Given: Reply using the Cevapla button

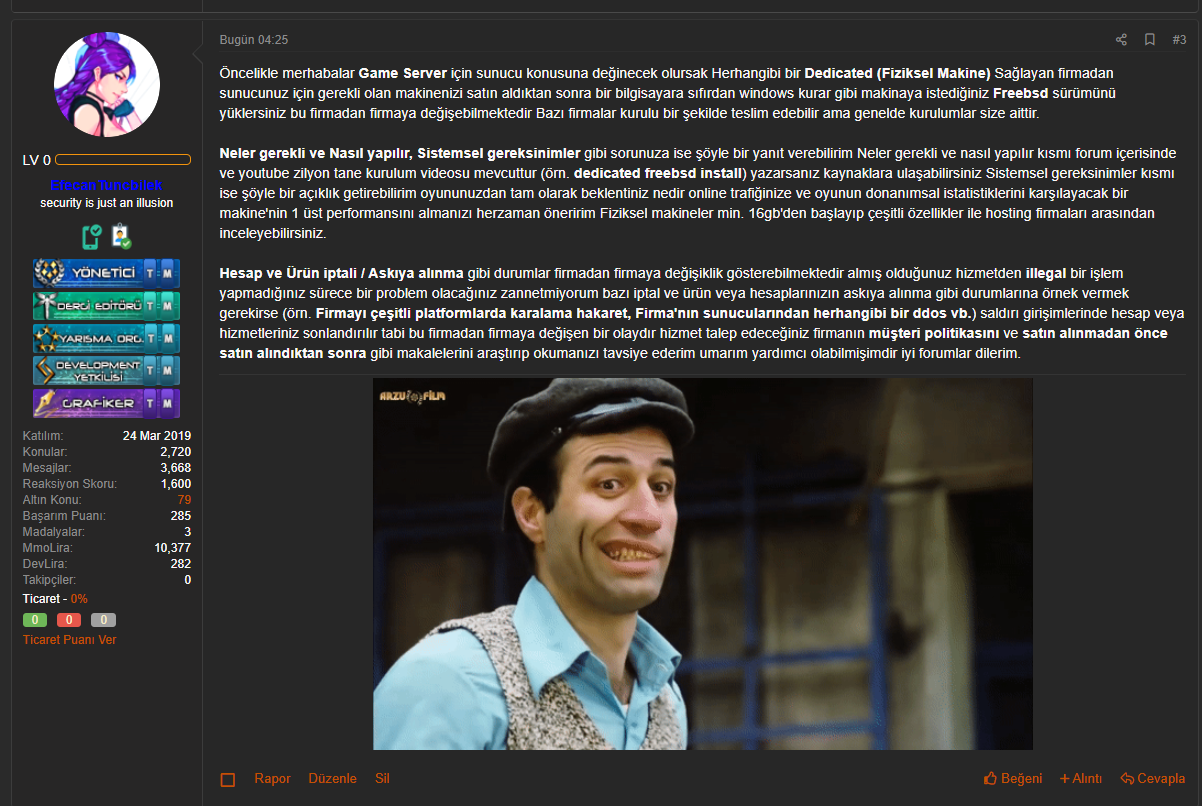Looking at the screenshot, I should click(x=1153, y=779).
